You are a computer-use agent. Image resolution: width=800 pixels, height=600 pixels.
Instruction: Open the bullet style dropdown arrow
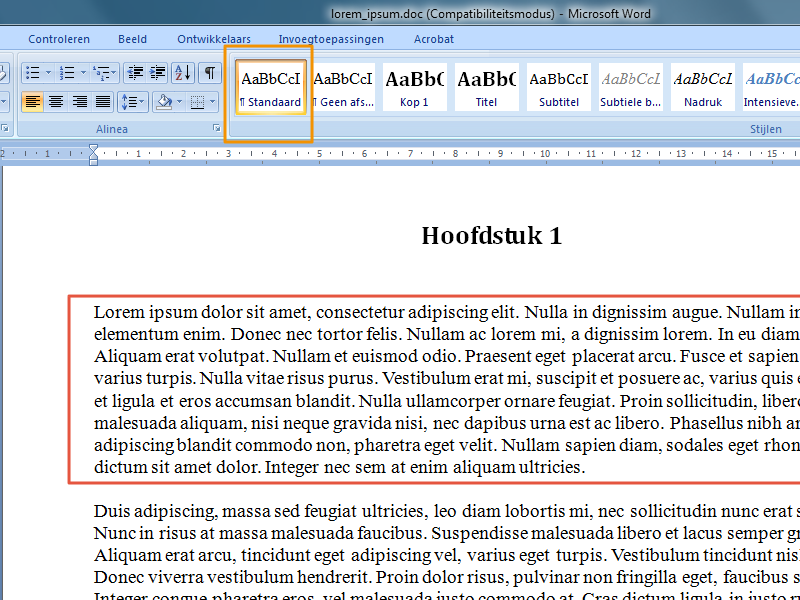click(x=48, y=73)
